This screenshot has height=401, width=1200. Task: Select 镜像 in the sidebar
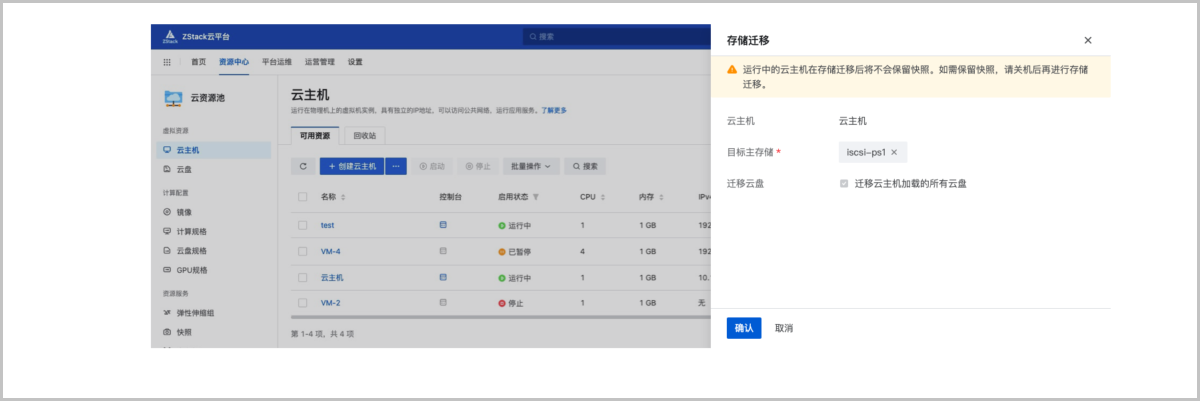(x=184, y=212)
